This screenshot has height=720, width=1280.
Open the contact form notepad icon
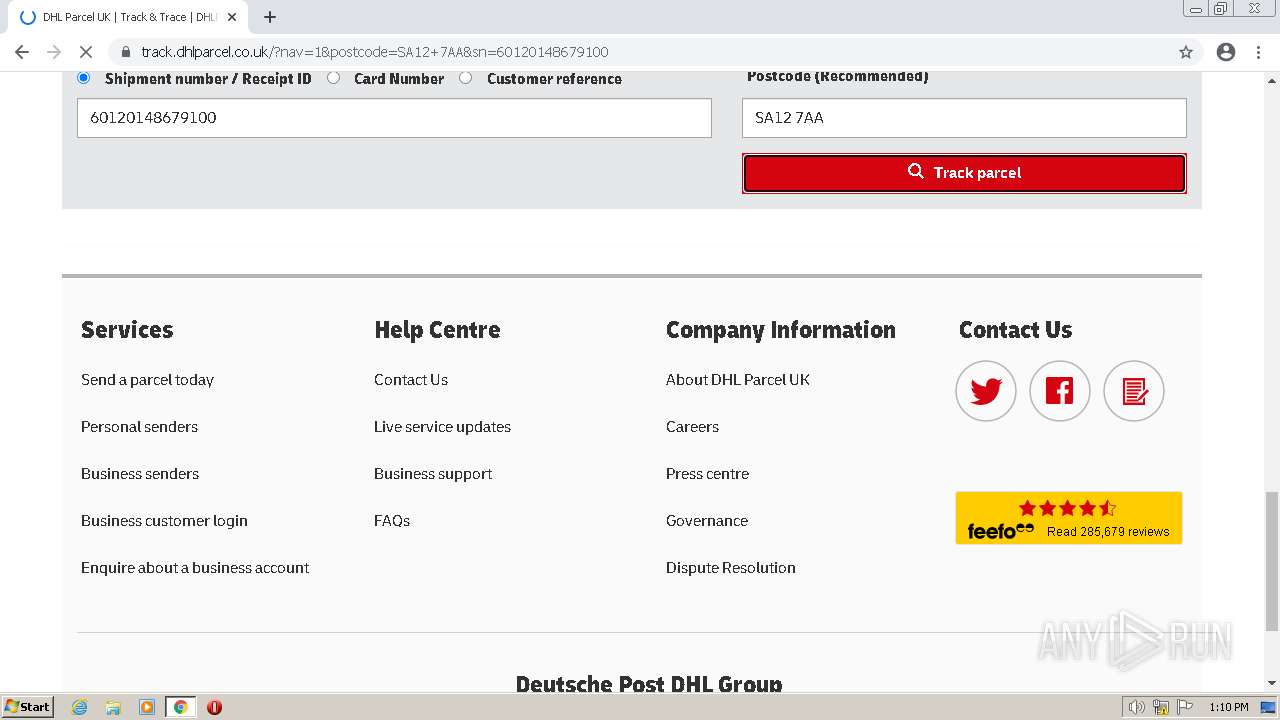click(1134, 391)
